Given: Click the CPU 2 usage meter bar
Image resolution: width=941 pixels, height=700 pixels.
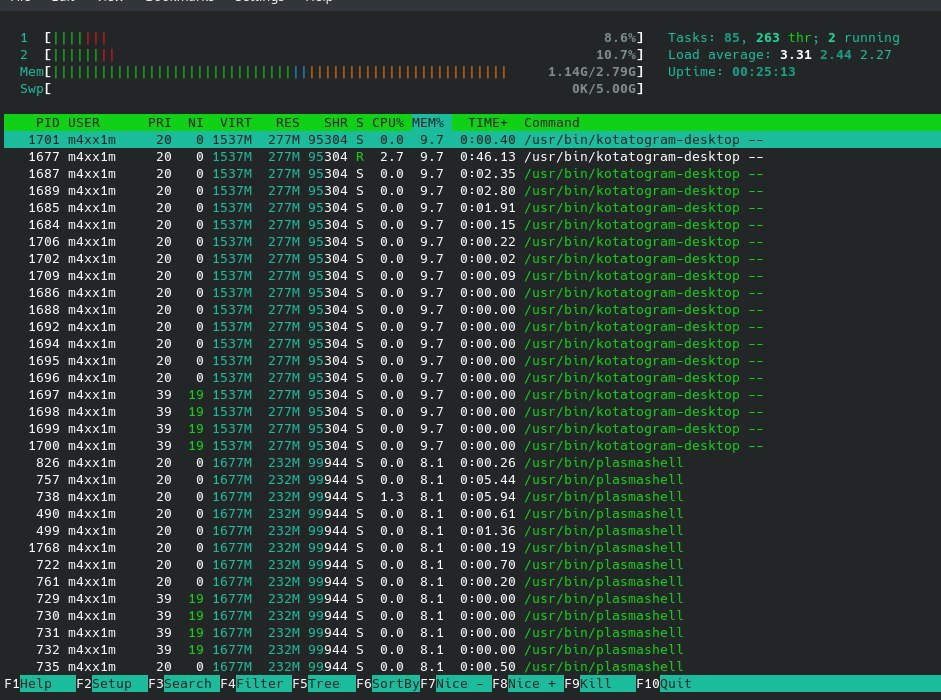Looking at the screenshot, I should (x=343, y=55).
